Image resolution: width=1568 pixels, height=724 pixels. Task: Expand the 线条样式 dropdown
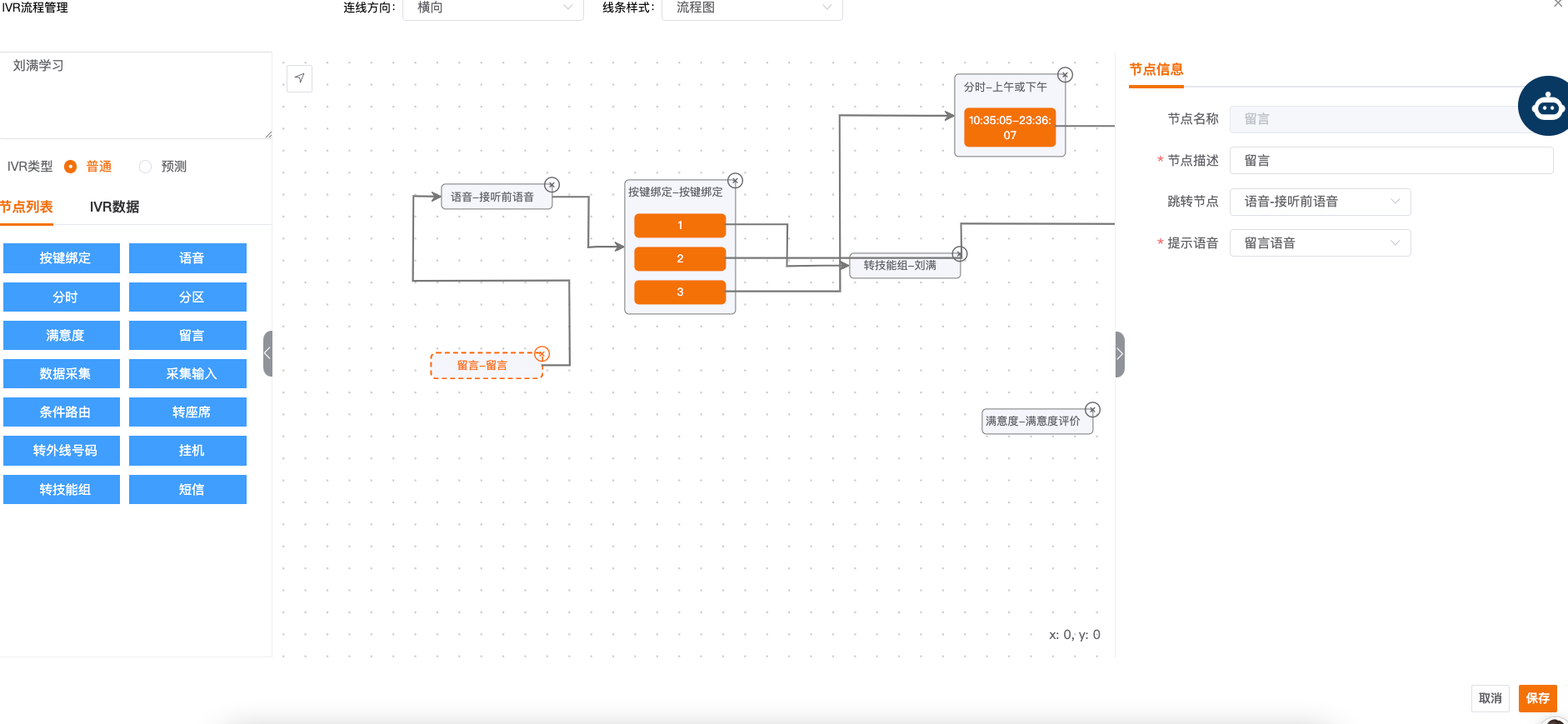752,8
